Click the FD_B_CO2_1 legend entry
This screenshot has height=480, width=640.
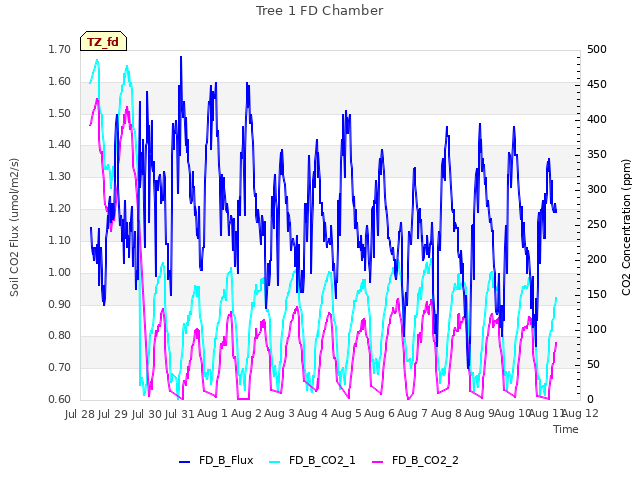(313, 461)
